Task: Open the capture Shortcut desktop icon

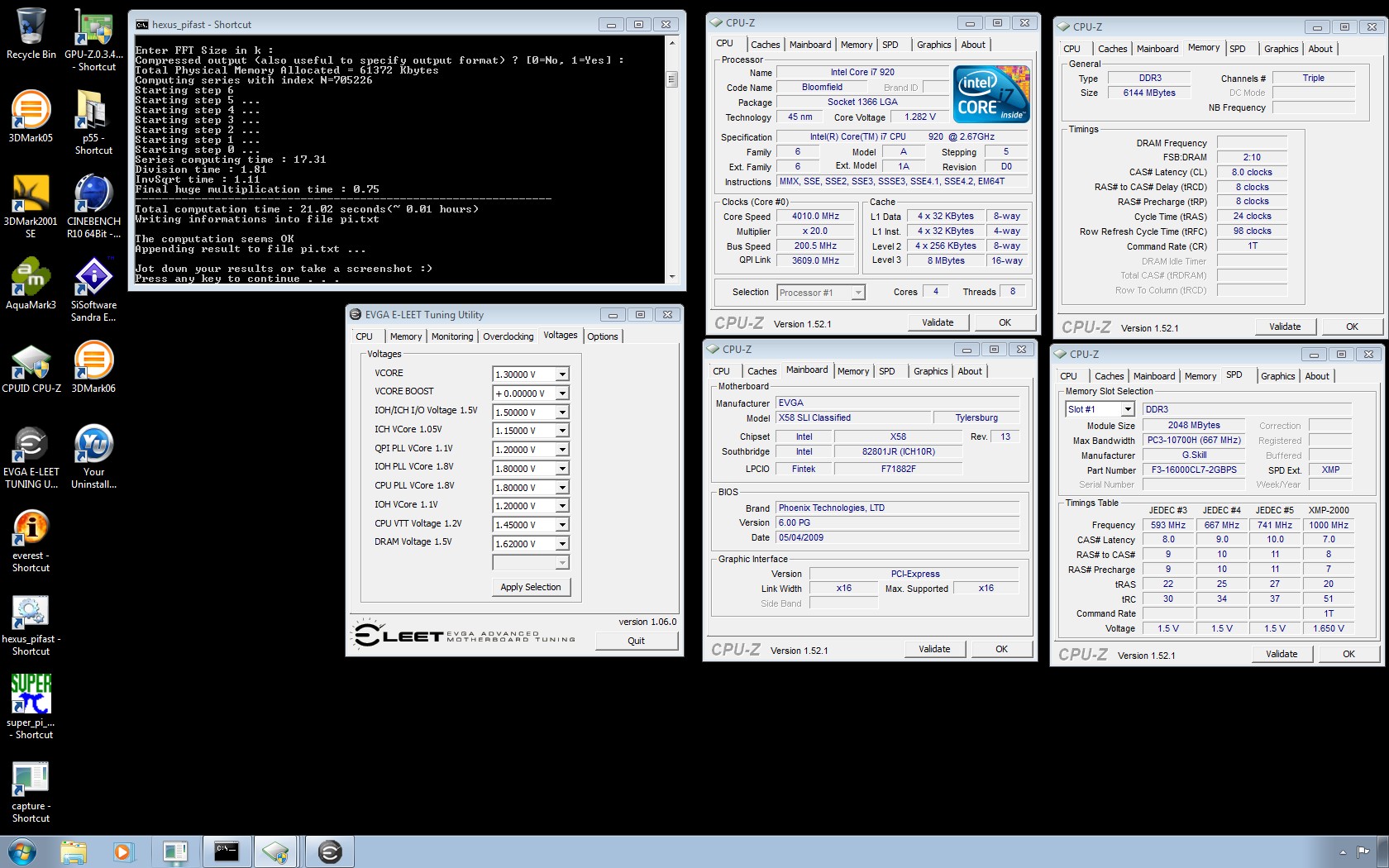Action: [31, 791]
